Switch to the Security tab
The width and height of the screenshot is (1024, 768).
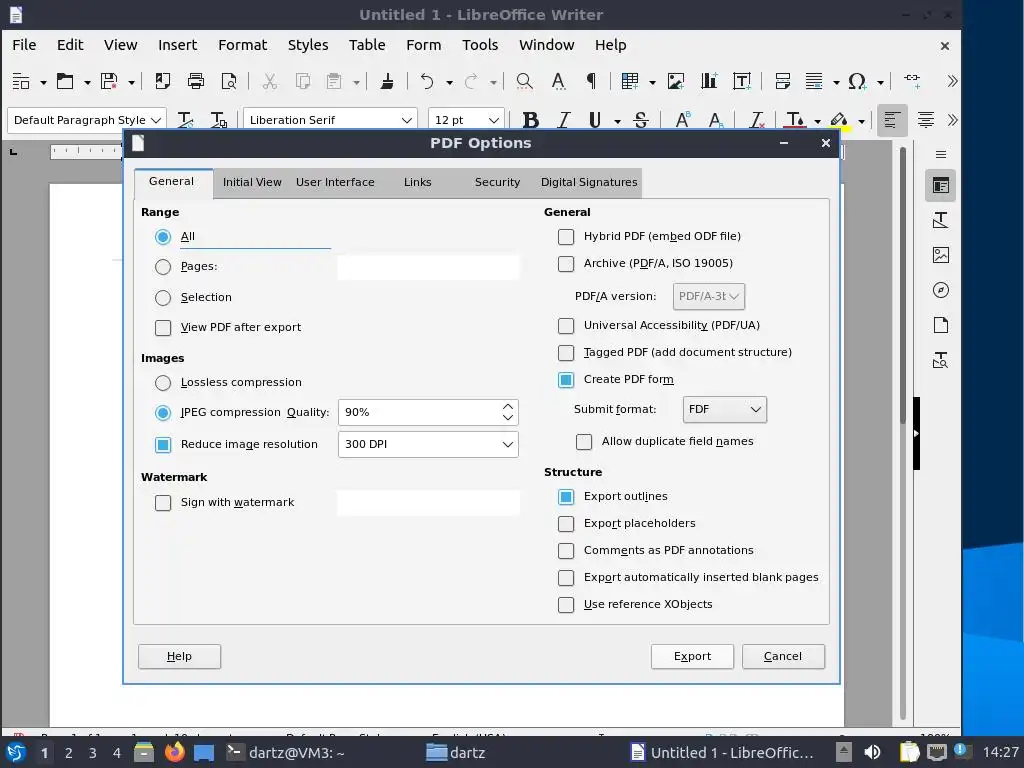[x=497, y=182]
